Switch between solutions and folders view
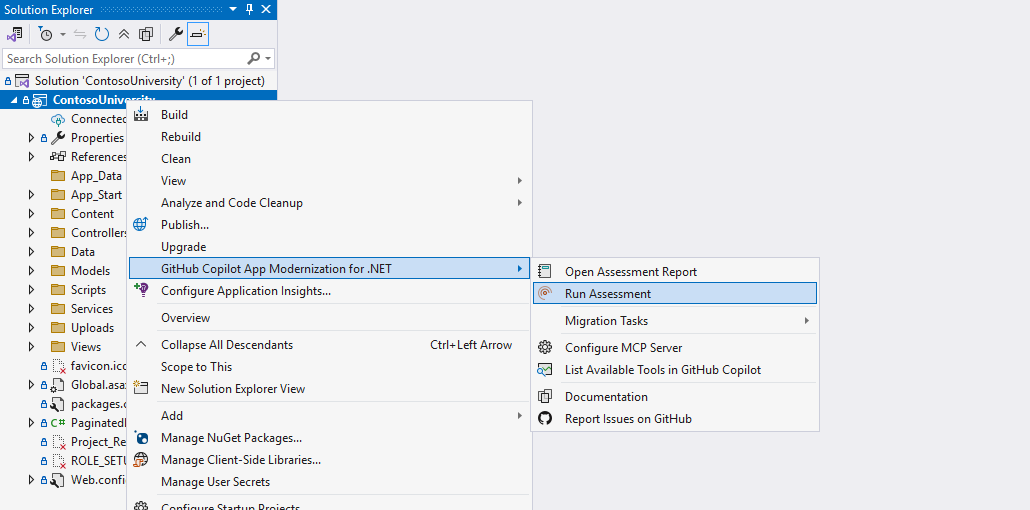Screen dimensions: 1030x510 (x=14, y=34)
